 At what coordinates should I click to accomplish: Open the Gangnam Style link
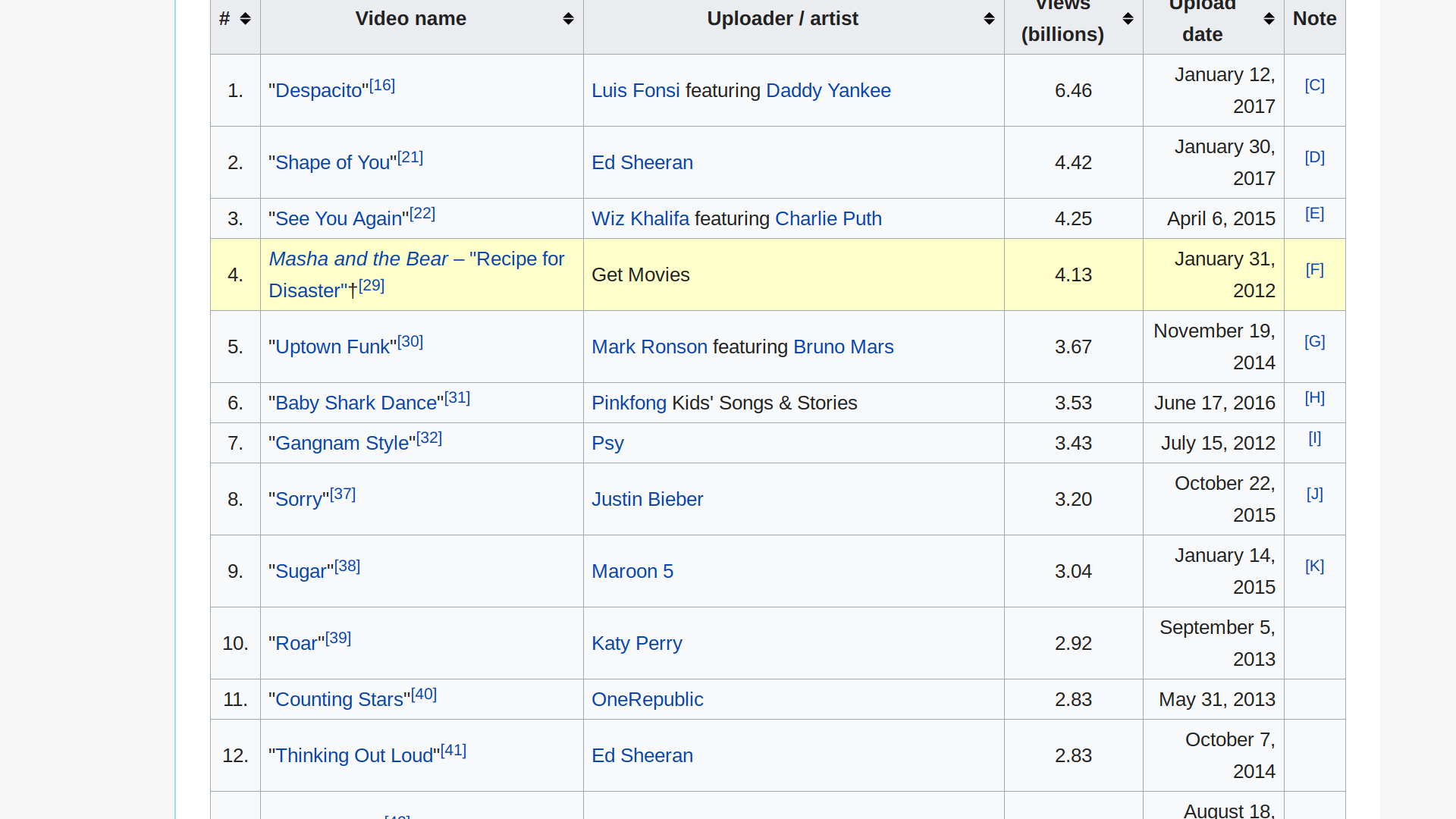click(x=342, y=444)
